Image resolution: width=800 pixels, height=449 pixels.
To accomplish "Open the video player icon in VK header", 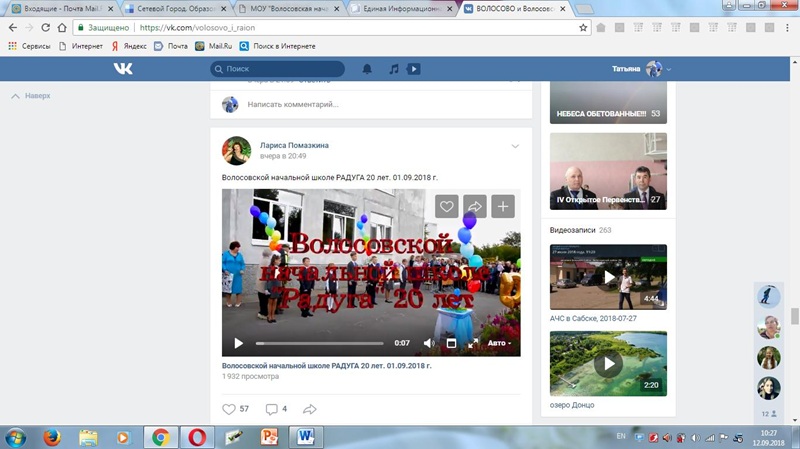I will coord(414,69).
